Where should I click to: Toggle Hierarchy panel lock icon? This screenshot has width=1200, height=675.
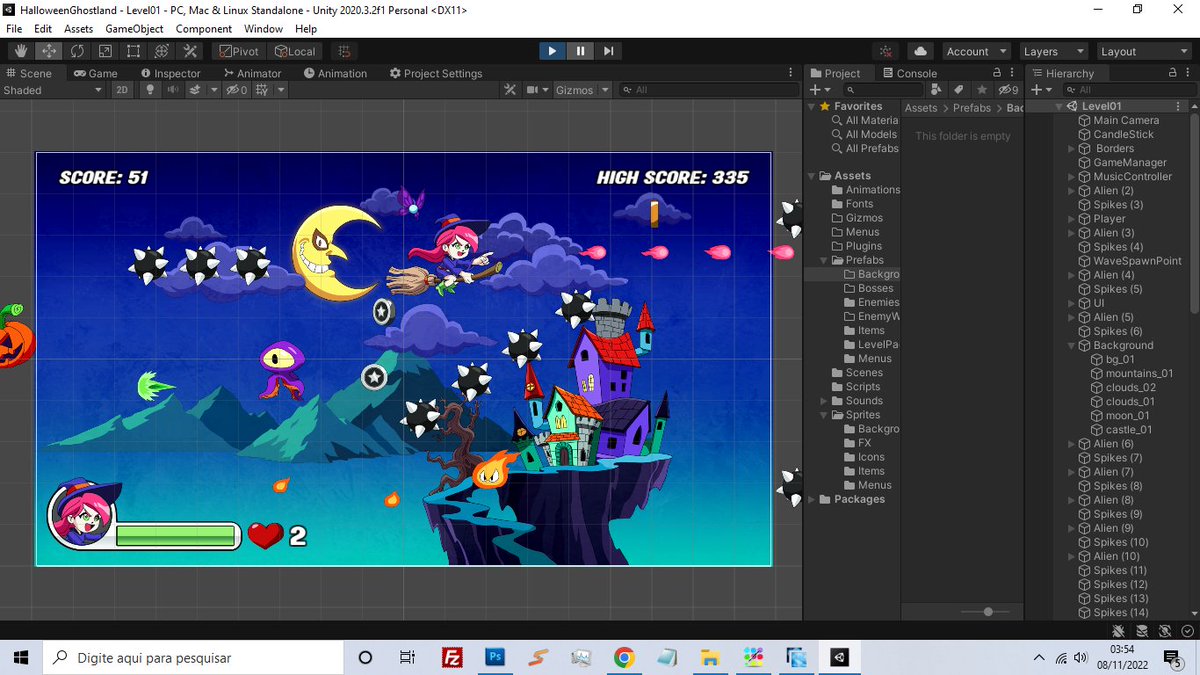click(x=1173, y=73)
